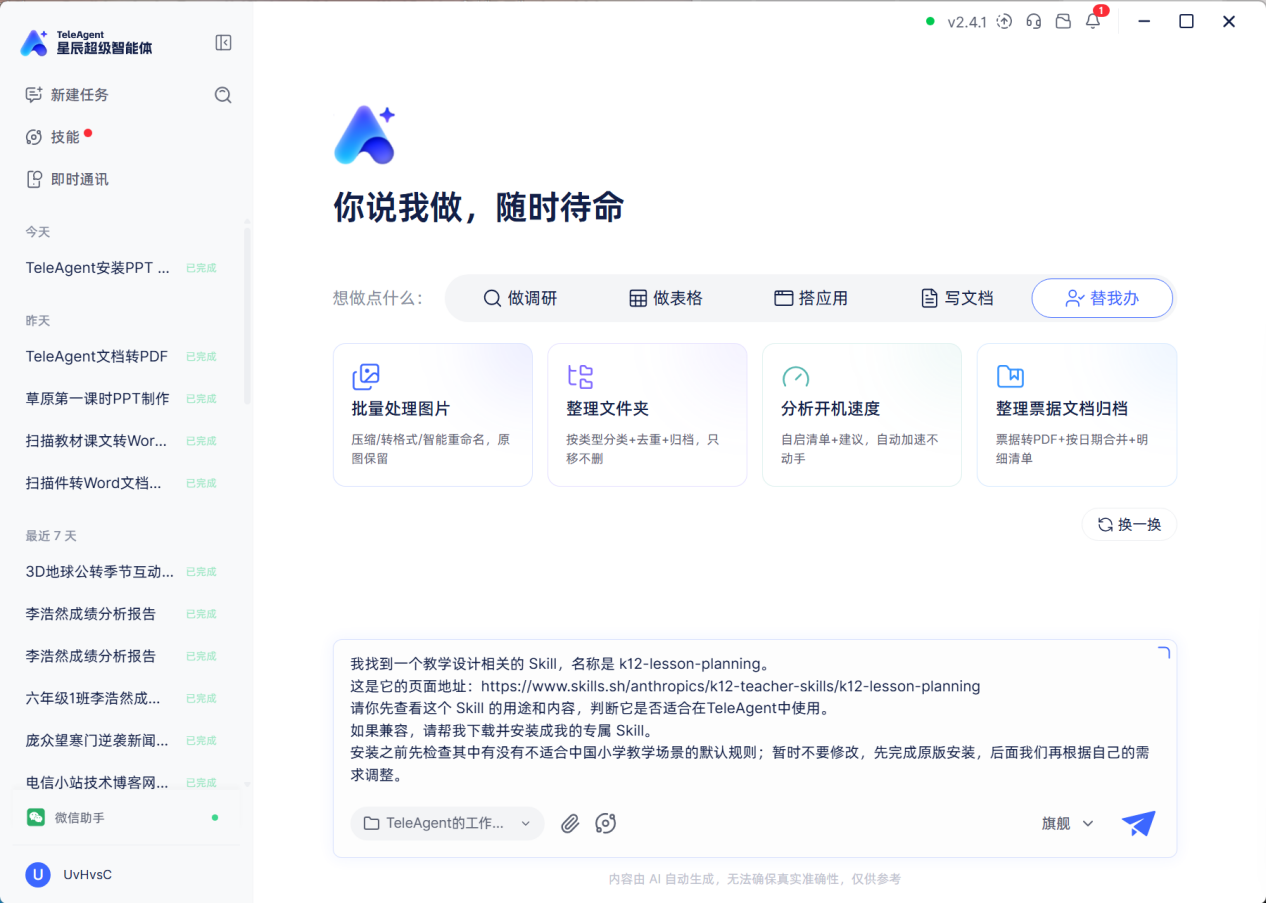Screen dimensions: 1266x903
Task: Select the 替我办 tab
Action: pos(1102,298)
